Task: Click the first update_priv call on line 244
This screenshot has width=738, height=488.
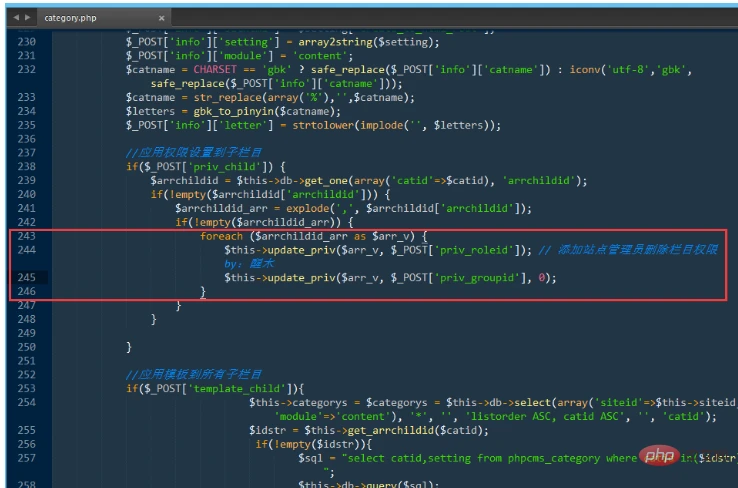Action: pos(301,250)
